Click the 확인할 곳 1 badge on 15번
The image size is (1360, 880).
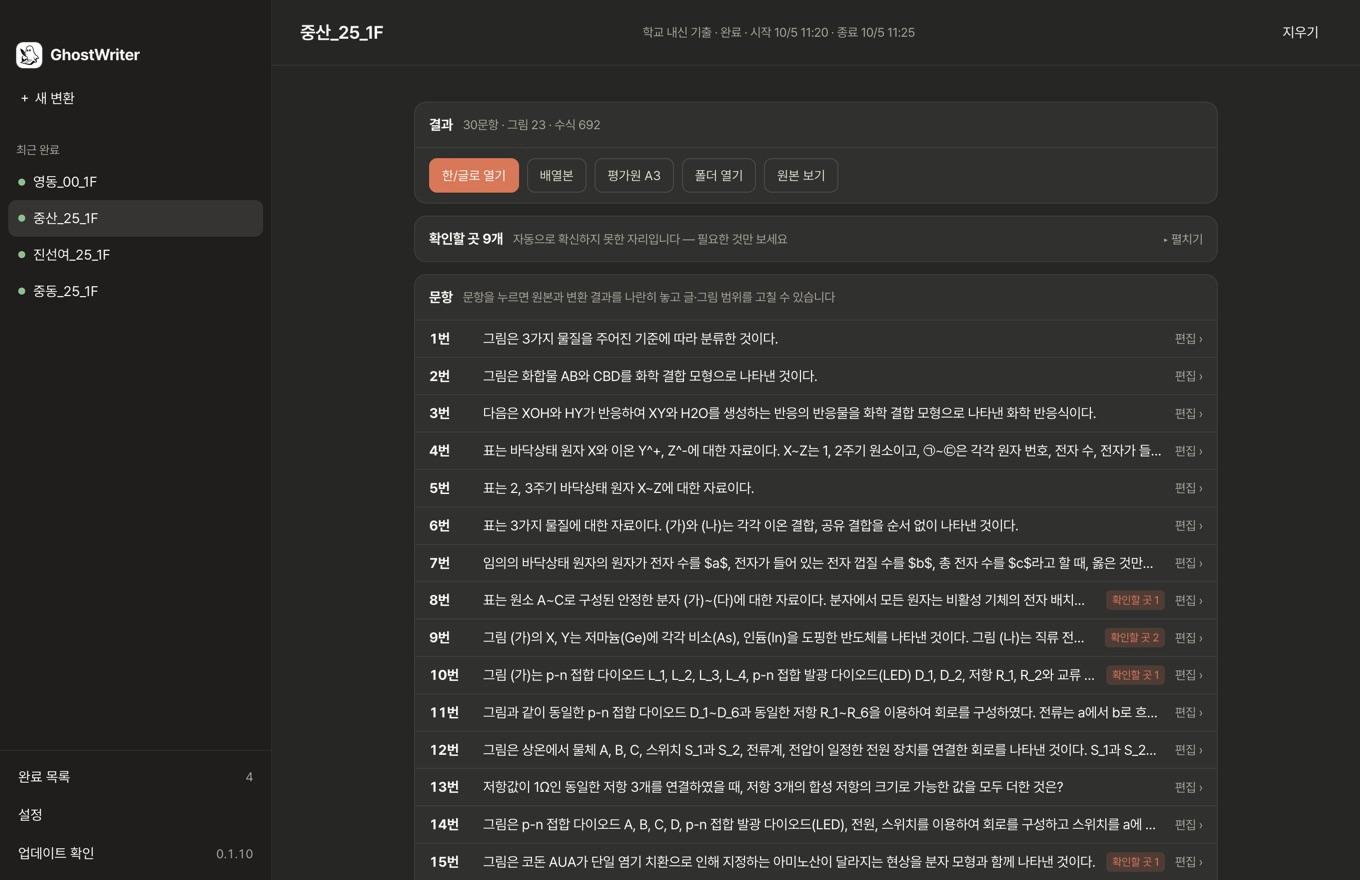click(1135, 862)
